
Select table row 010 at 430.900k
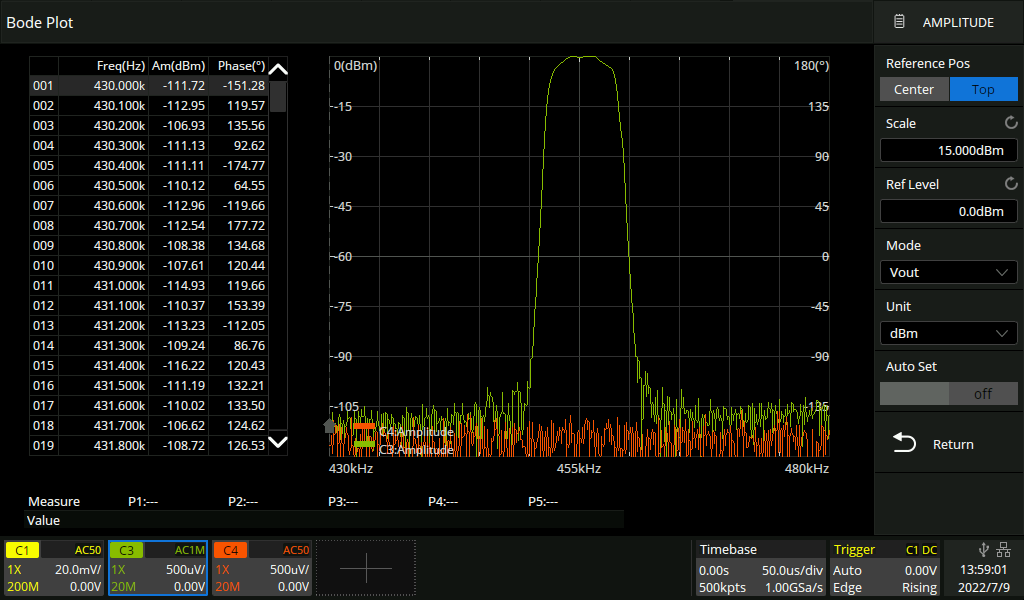(x=149, y=266)
